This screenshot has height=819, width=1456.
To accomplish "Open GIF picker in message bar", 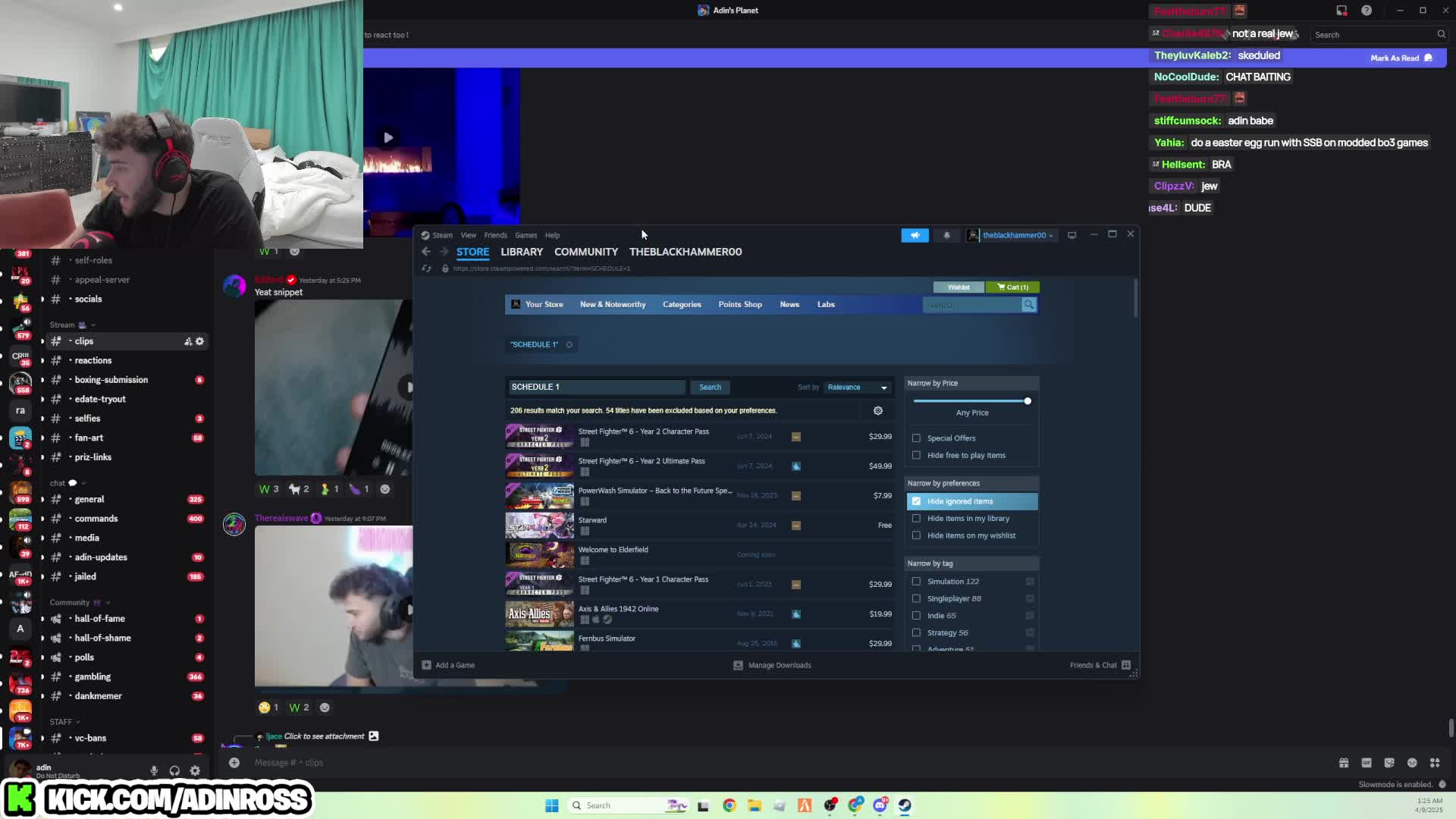I will [1367, 763].
